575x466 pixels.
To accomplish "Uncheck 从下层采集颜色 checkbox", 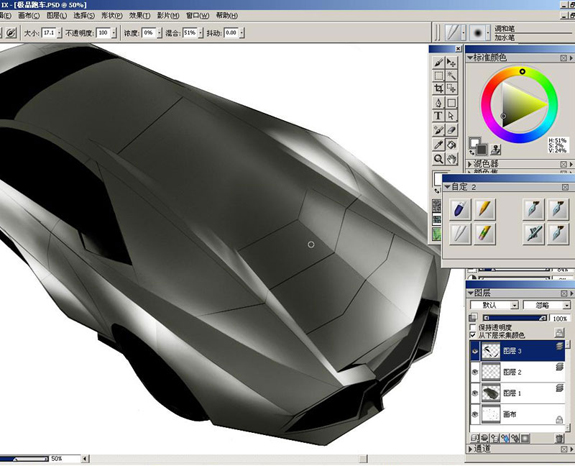I will [473, 335].
